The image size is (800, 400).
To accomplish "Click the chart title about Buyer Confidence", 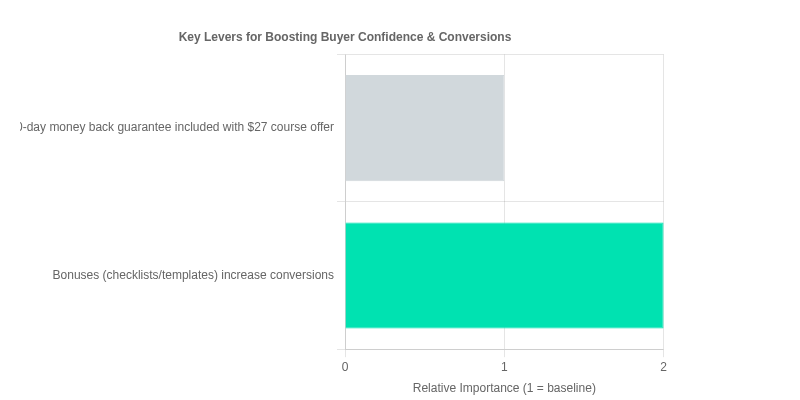I will (344, 37).
